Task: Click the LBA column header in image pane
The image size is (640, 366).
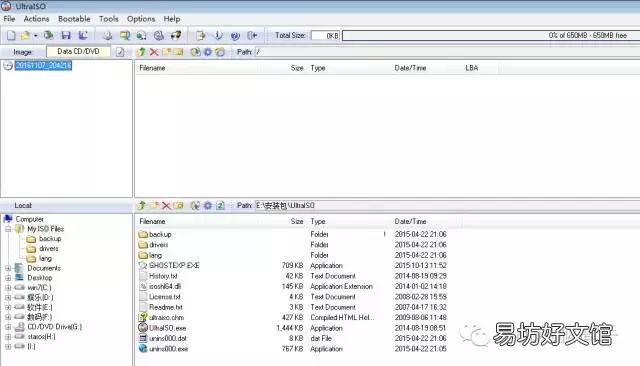Action: (471, 68)
